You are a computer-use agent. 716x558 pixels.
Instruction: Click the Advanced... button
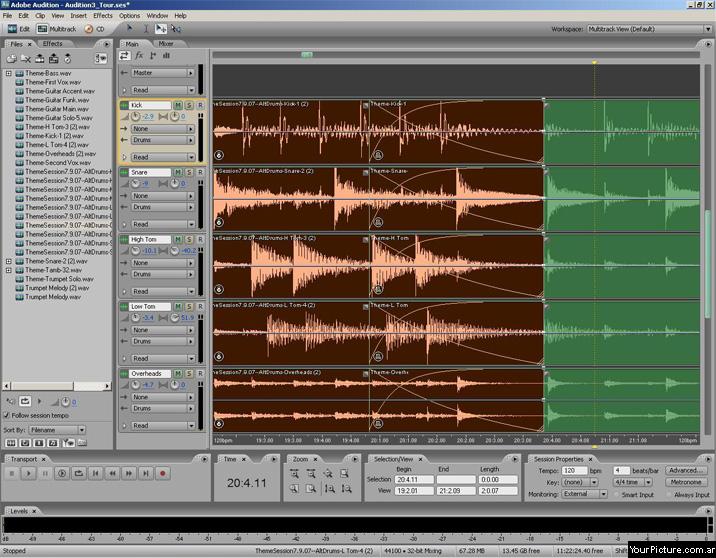[686, 470]
